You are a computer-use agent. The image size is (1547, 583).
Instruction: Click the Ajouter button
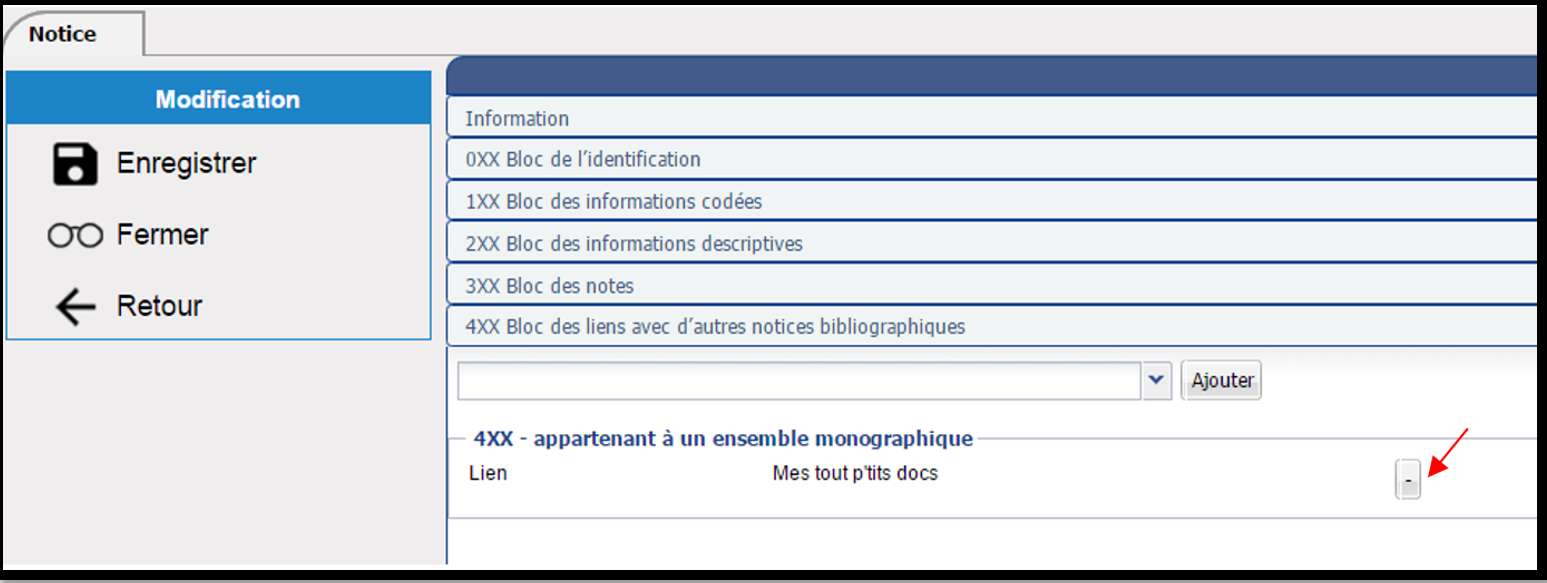point(1222,381)
